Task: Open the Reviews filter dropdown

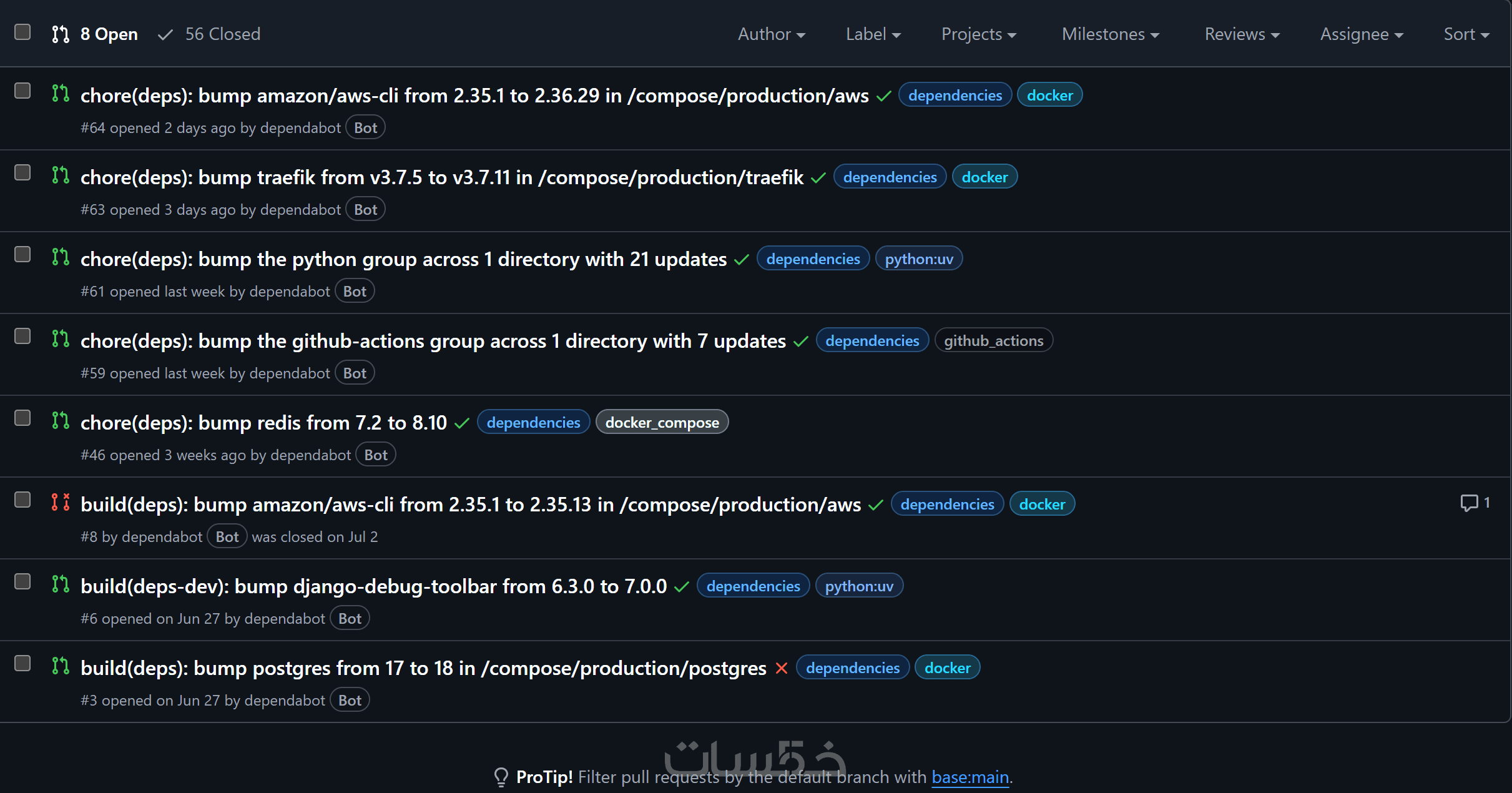Action: 1242,34
